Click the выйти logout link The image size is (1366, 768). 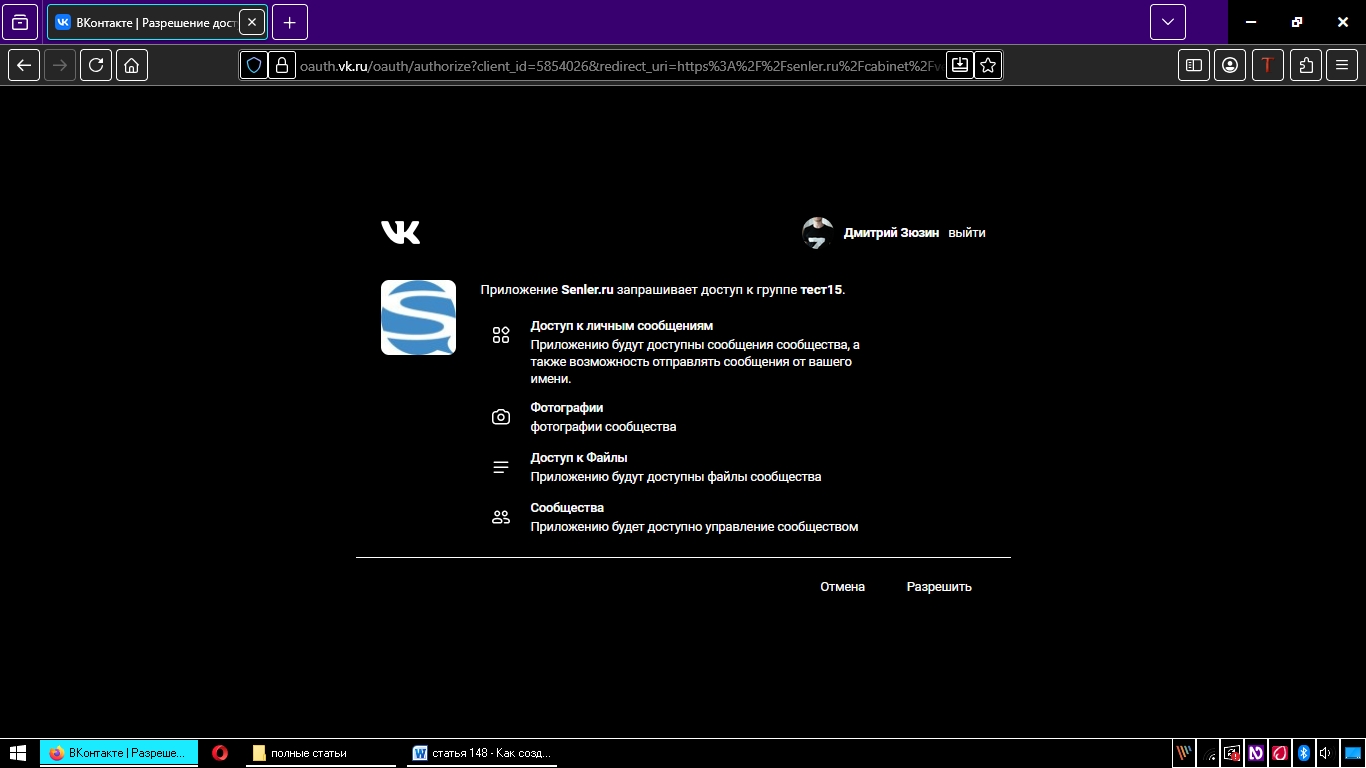point(966,233)
